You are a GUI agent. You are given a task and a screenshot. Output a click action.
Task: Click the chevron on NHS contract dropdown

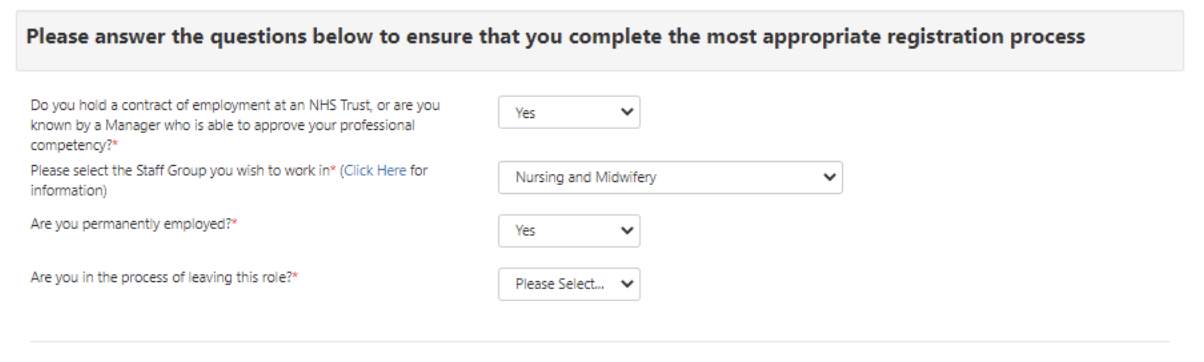point(627,113)
